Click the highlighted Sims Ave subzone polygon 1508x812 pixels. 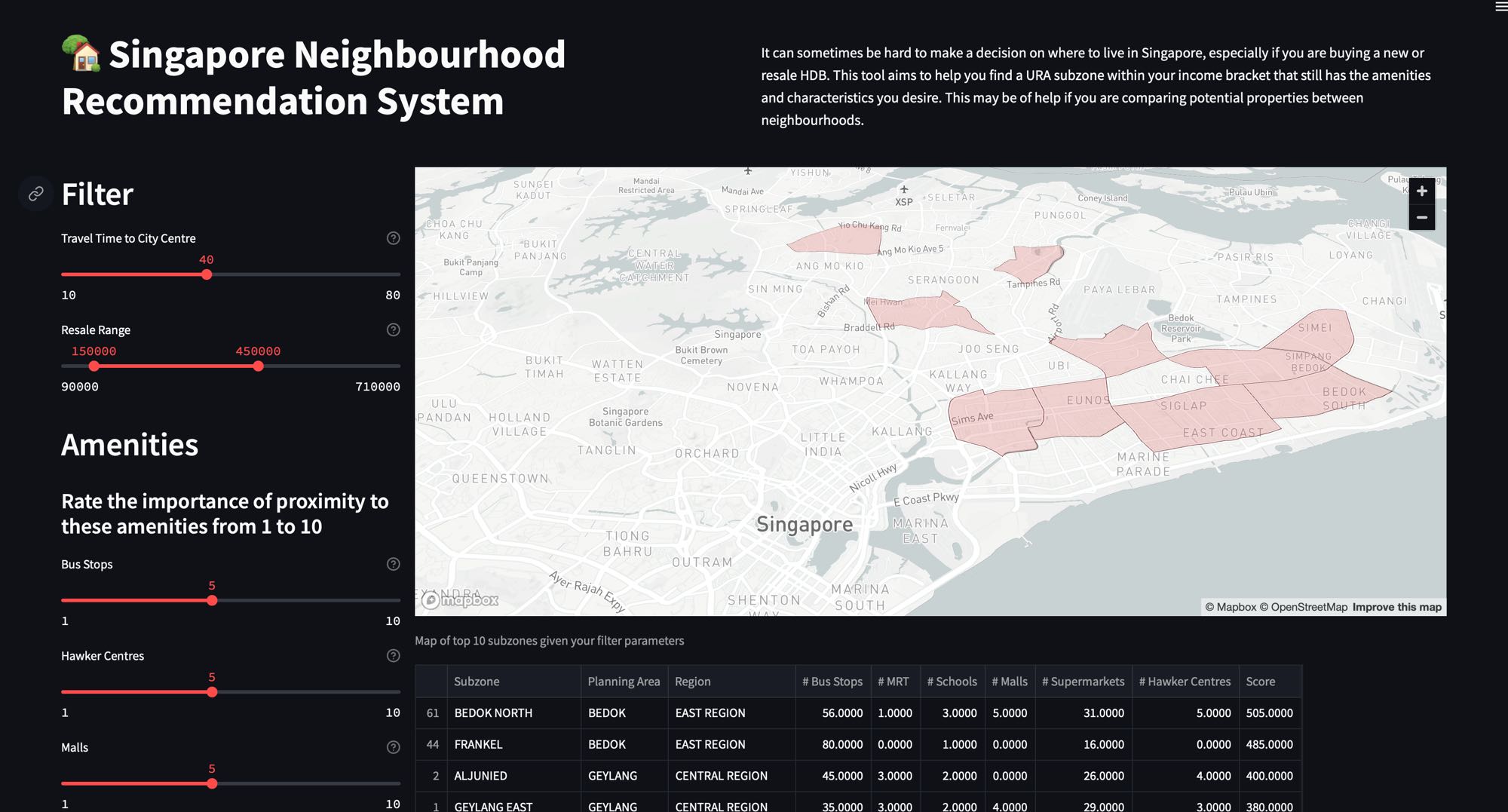click(x=995, y=421)
